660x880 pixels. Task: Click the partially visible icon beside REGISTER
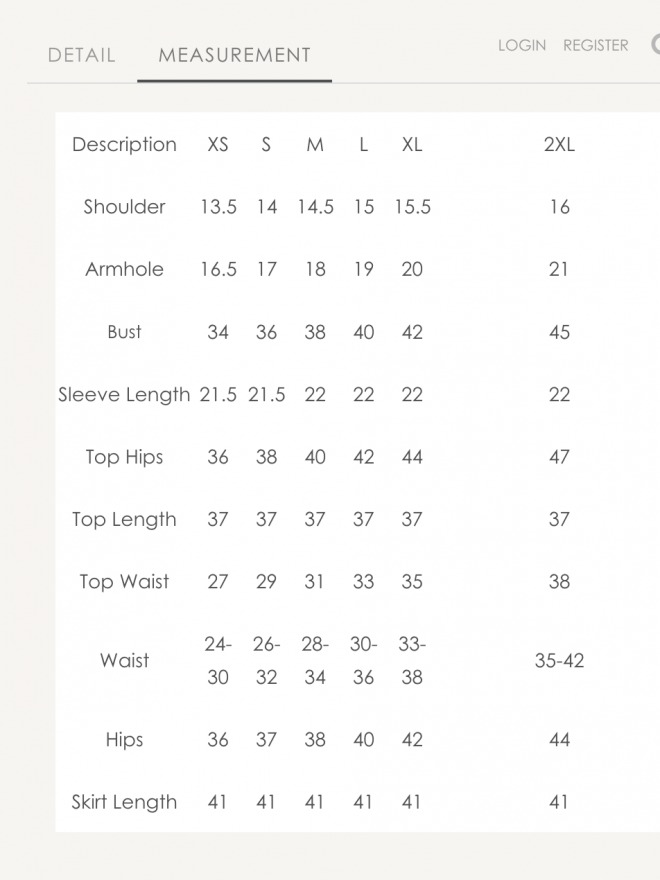[x=655, y=45]
